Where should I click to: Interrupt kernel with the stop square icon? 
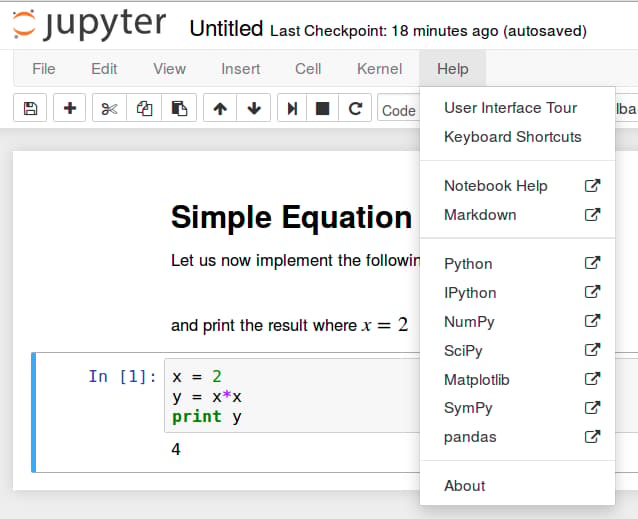322,108
